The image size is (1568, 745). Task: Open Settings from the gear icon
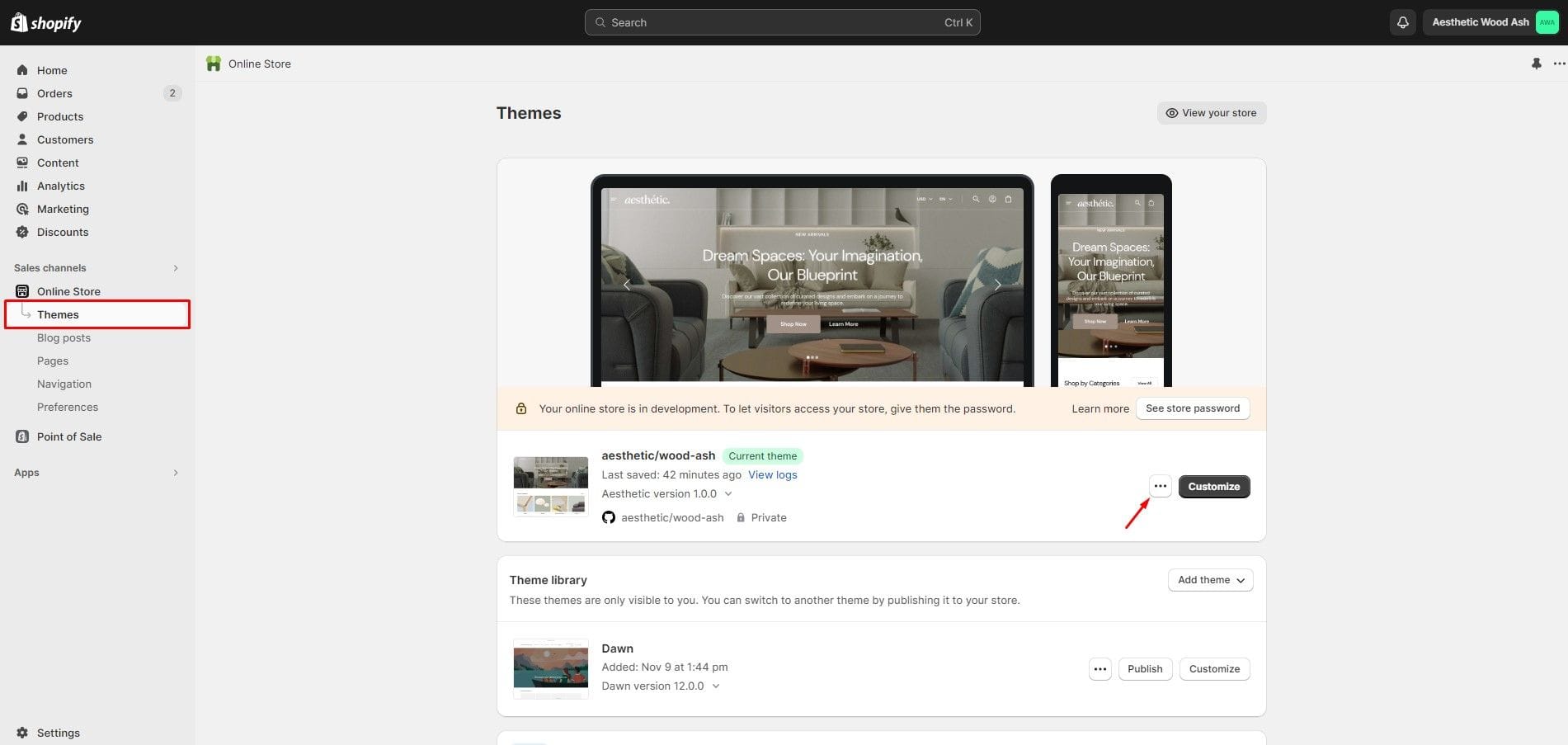click(22, 733)
